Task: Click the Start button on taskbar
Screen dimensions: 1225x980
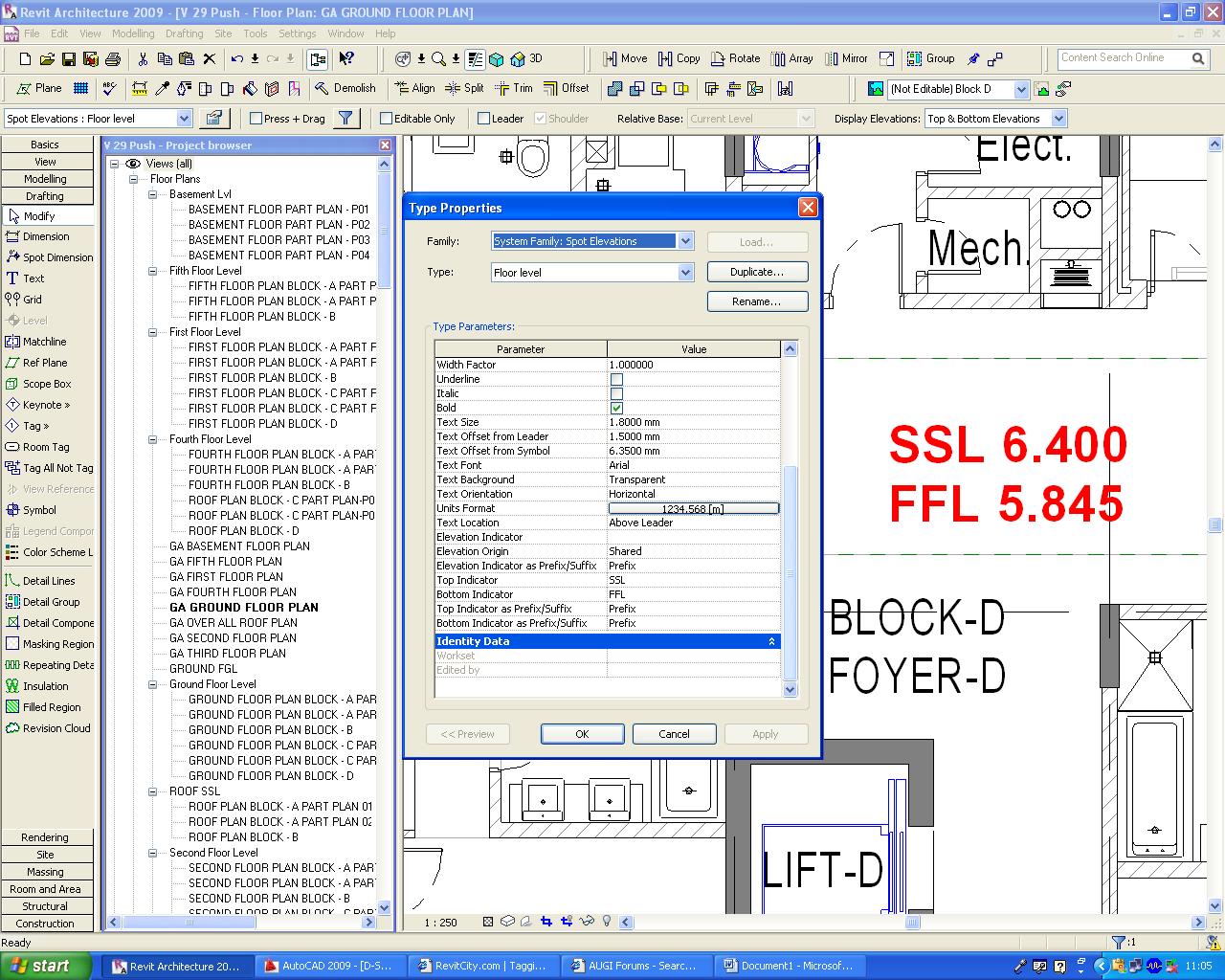Action: 46,966
